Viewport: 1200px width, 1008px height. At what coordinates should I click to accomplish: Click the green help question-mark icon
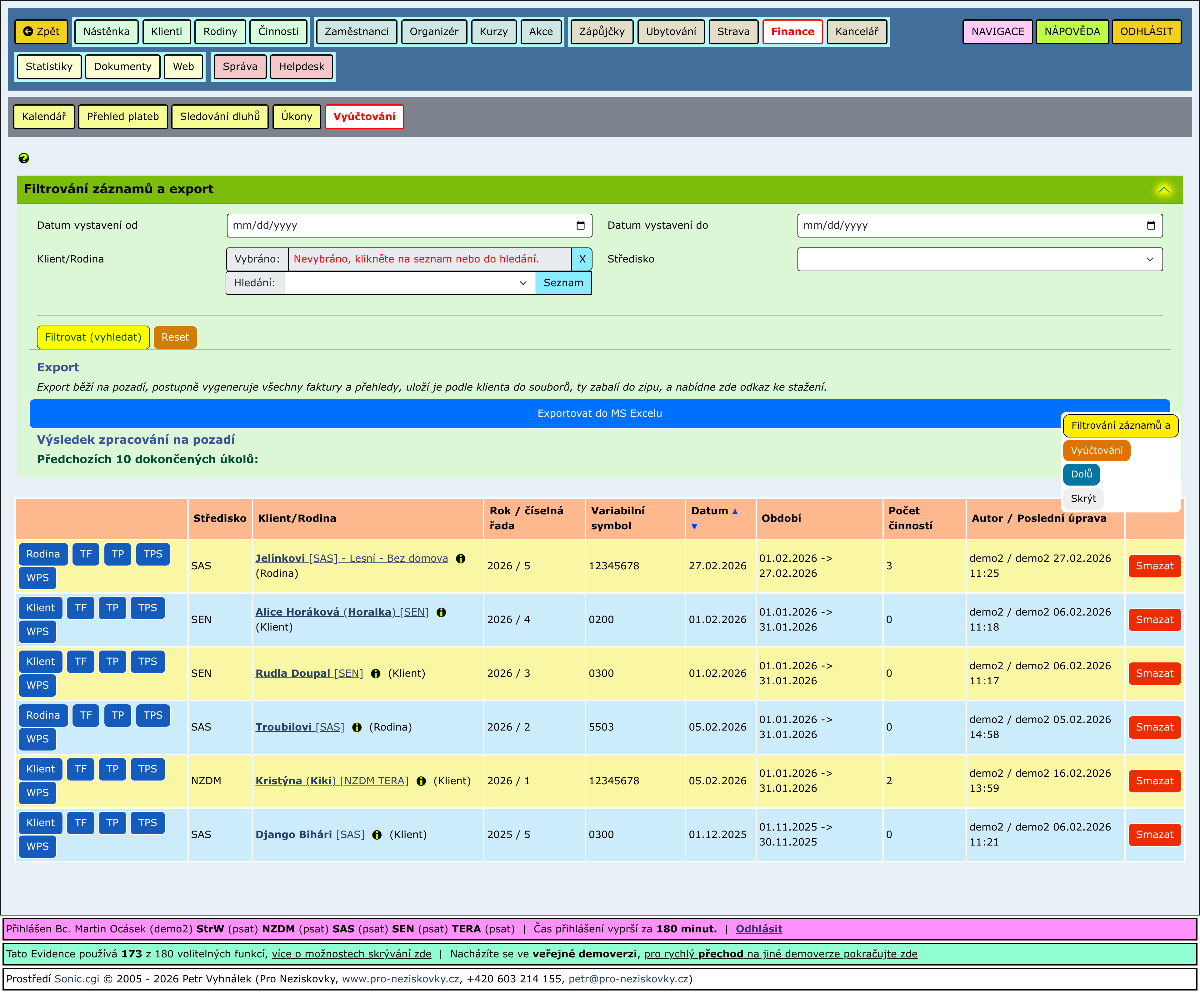point(23,158)
